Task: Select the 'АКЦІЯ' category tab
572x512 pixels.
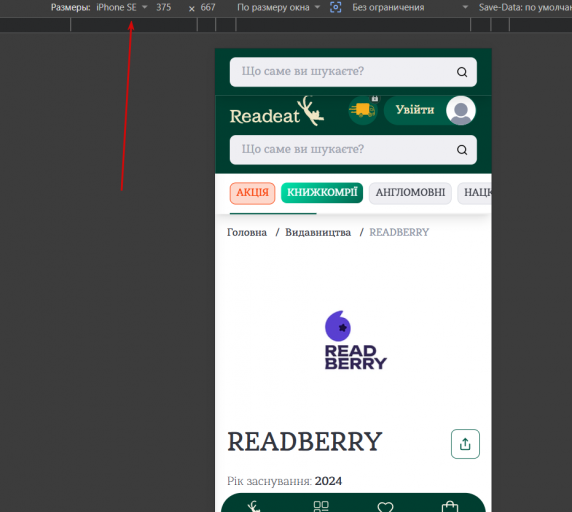Action: 252,193
